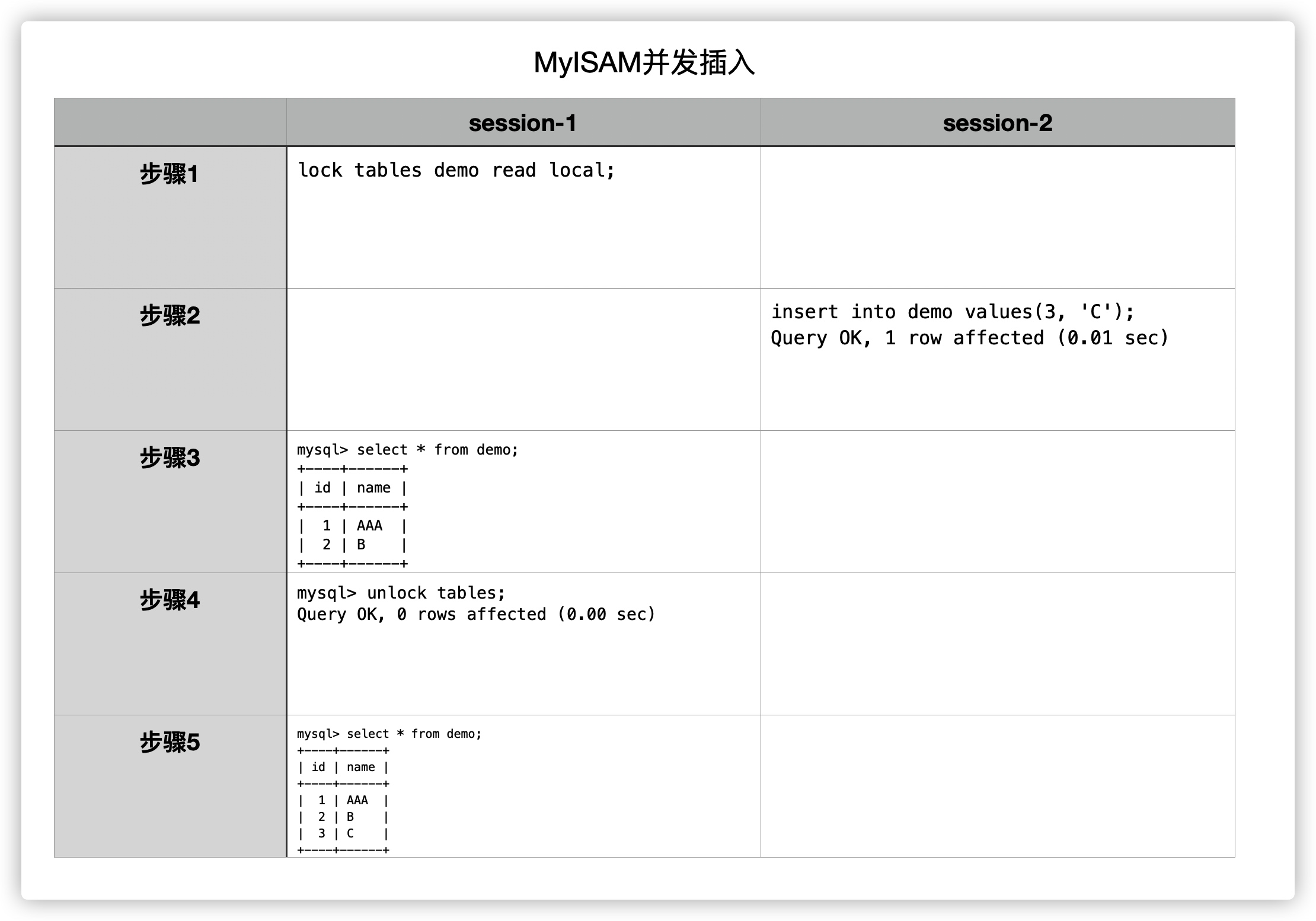Image resolution: width=1316 pixels, height=921 pixels.
Task: Click the 步骤4 row label
Action: [170, 600]
